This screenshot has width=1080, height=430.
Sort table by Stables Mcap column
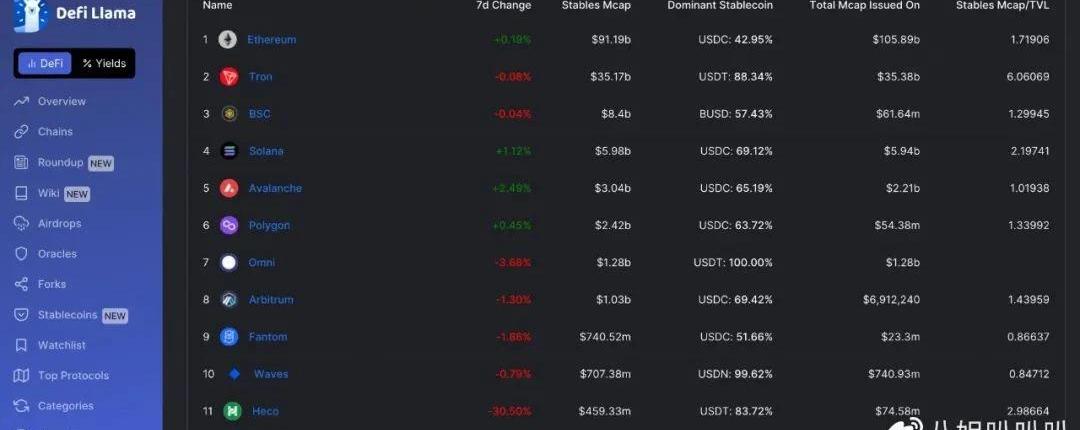tap(596, 6)
